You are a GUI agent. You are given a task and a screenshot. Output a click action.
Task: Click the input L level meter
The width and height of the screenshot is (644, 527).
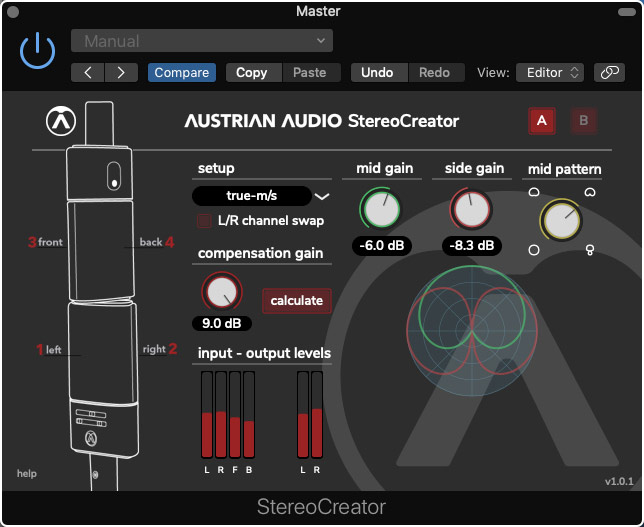[207, 414]
